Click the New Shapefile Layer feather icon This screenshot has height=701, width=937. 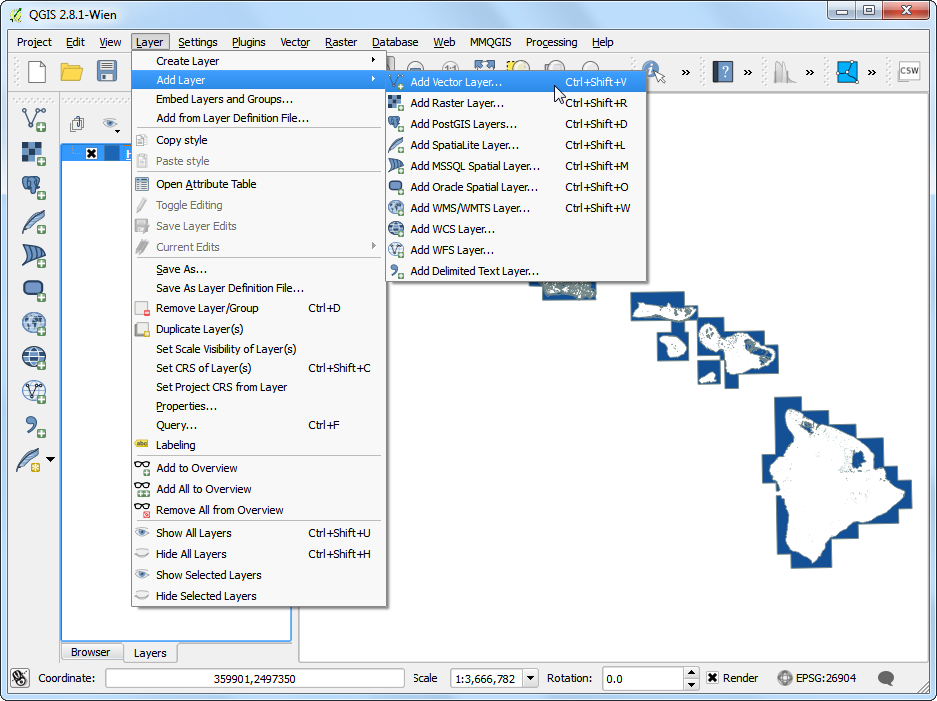point(29,460)
